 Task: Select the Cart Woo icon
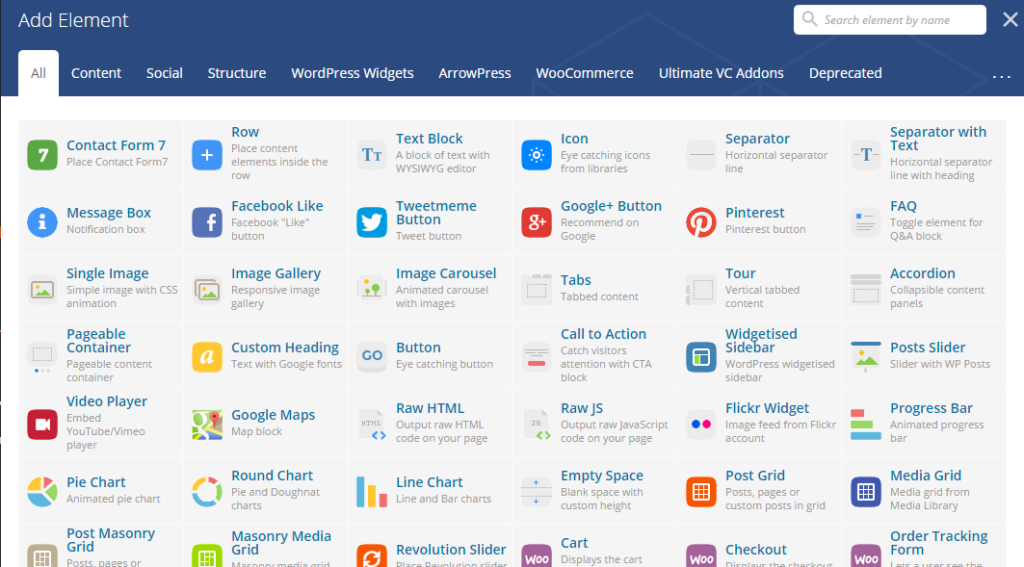[536, 555]
